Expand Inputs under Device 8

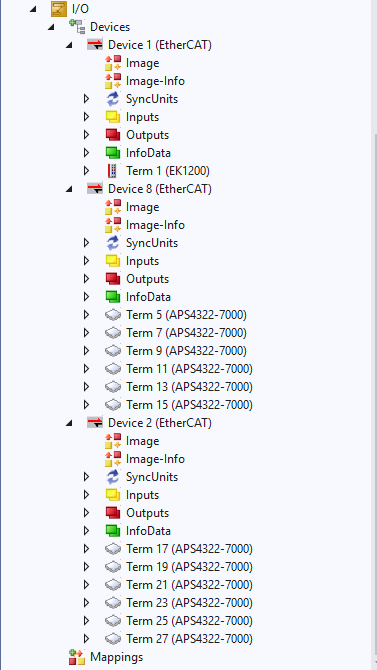coord(86,261)
